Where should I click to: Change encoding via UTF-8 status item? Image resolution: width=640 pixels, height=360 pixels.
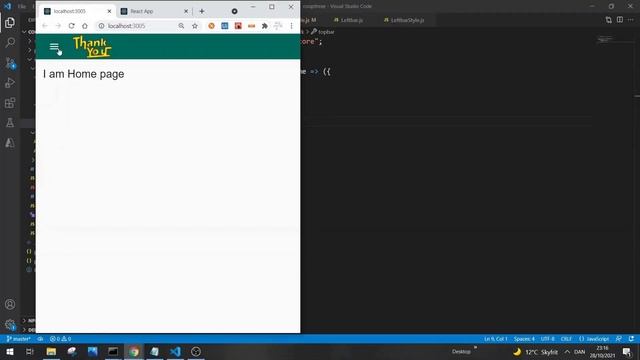coord(547,339)
